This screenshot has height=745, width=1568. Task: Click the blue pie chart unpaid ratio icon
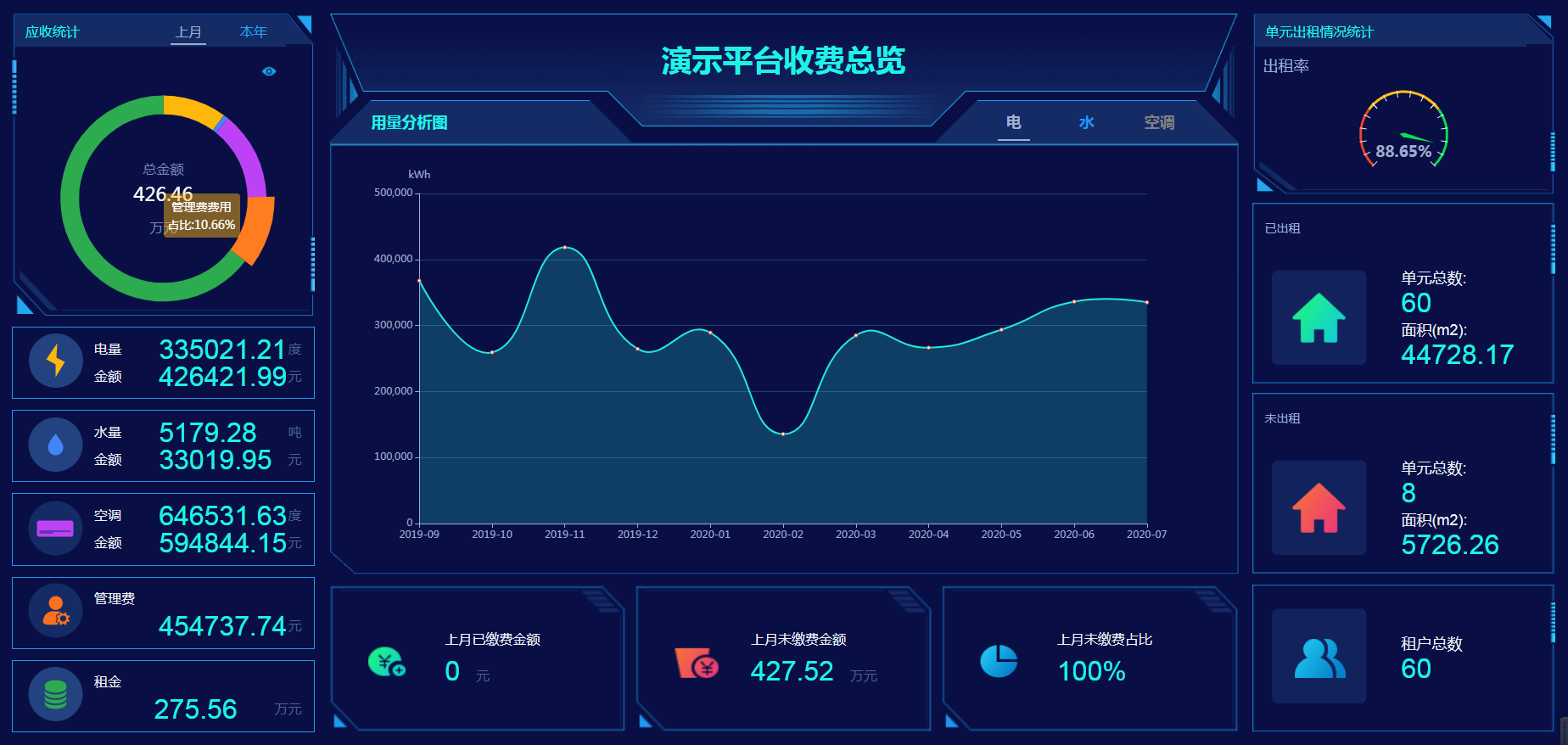tap(999, 661)
